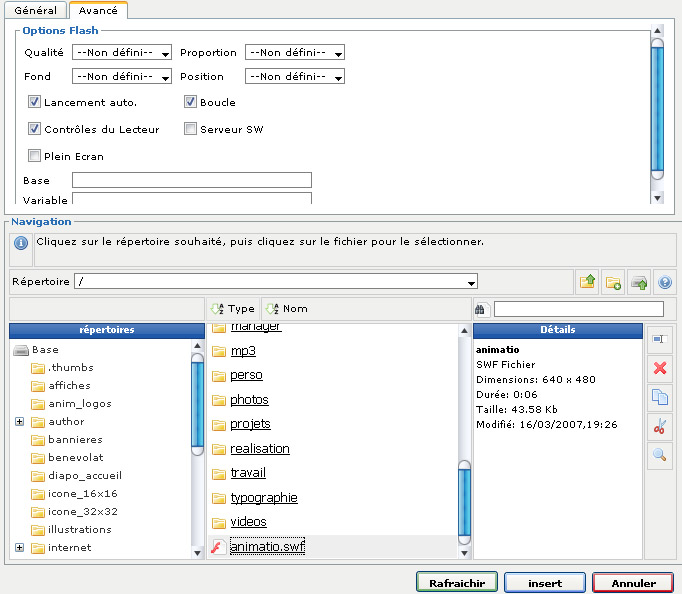Image resolution: width=682 pixels, height=594 pixels.
Task: Open the Qualité dropdown
Action: click(x=122, y=52)
